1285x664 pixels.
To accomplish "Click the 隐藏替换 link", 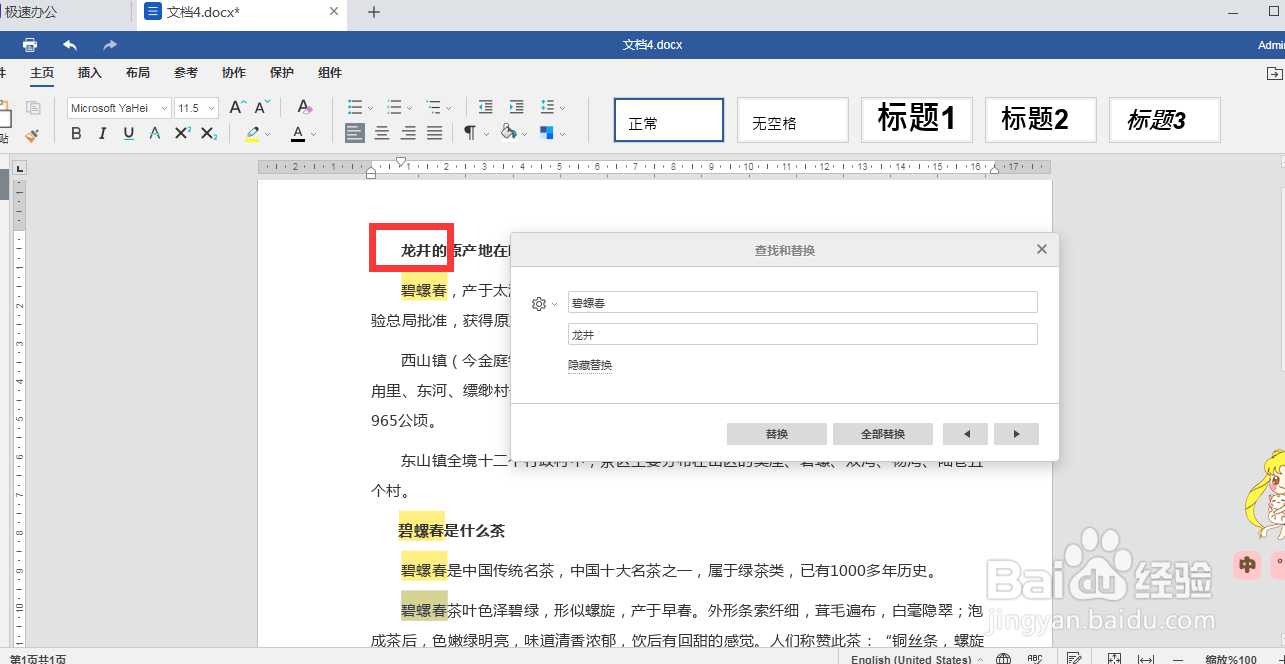I will tap(591, 365).
